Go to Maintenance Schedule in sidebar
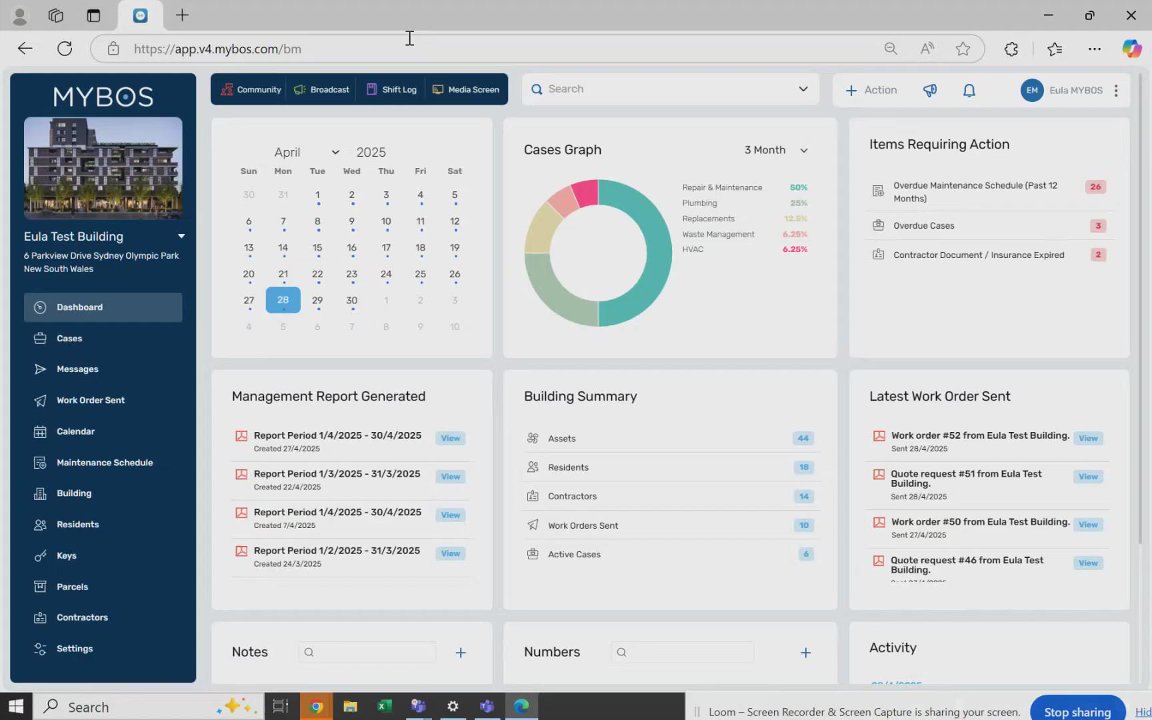Image resolution: width=1152 pixels, height=720 pixels. 103,462
